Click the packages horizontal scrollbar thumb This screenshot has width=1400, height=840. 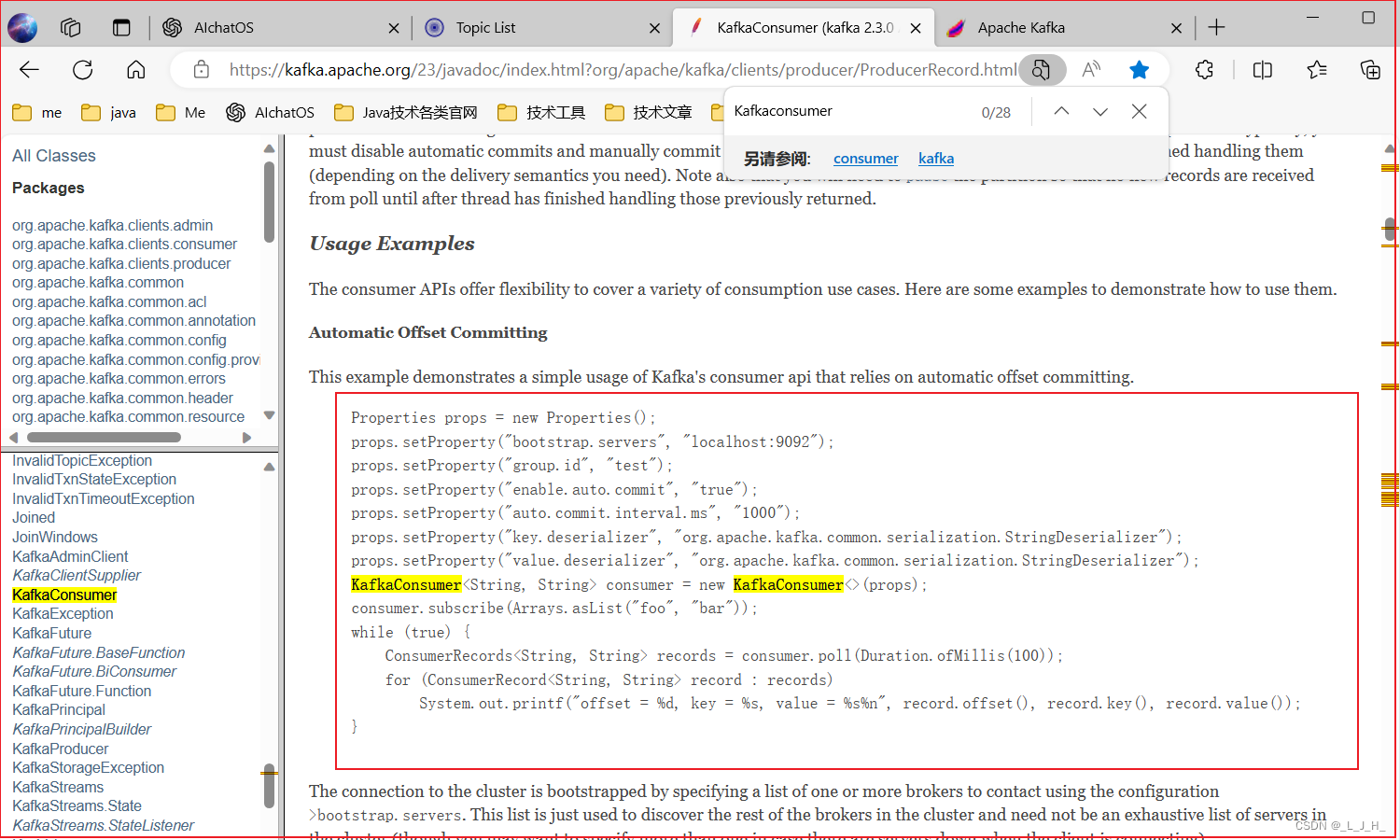(104, 437)
